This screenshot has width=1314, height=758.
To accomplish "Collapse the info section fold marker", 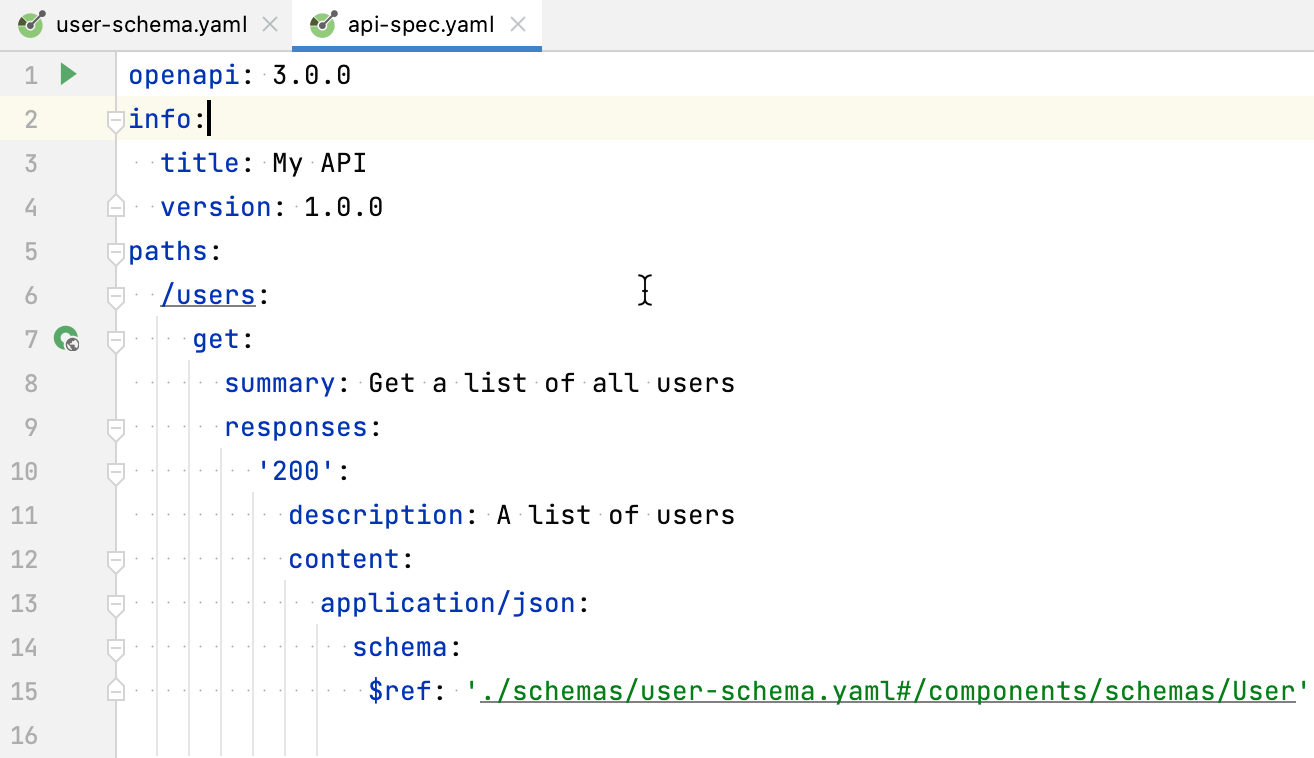I will click(x=114, y=119).
